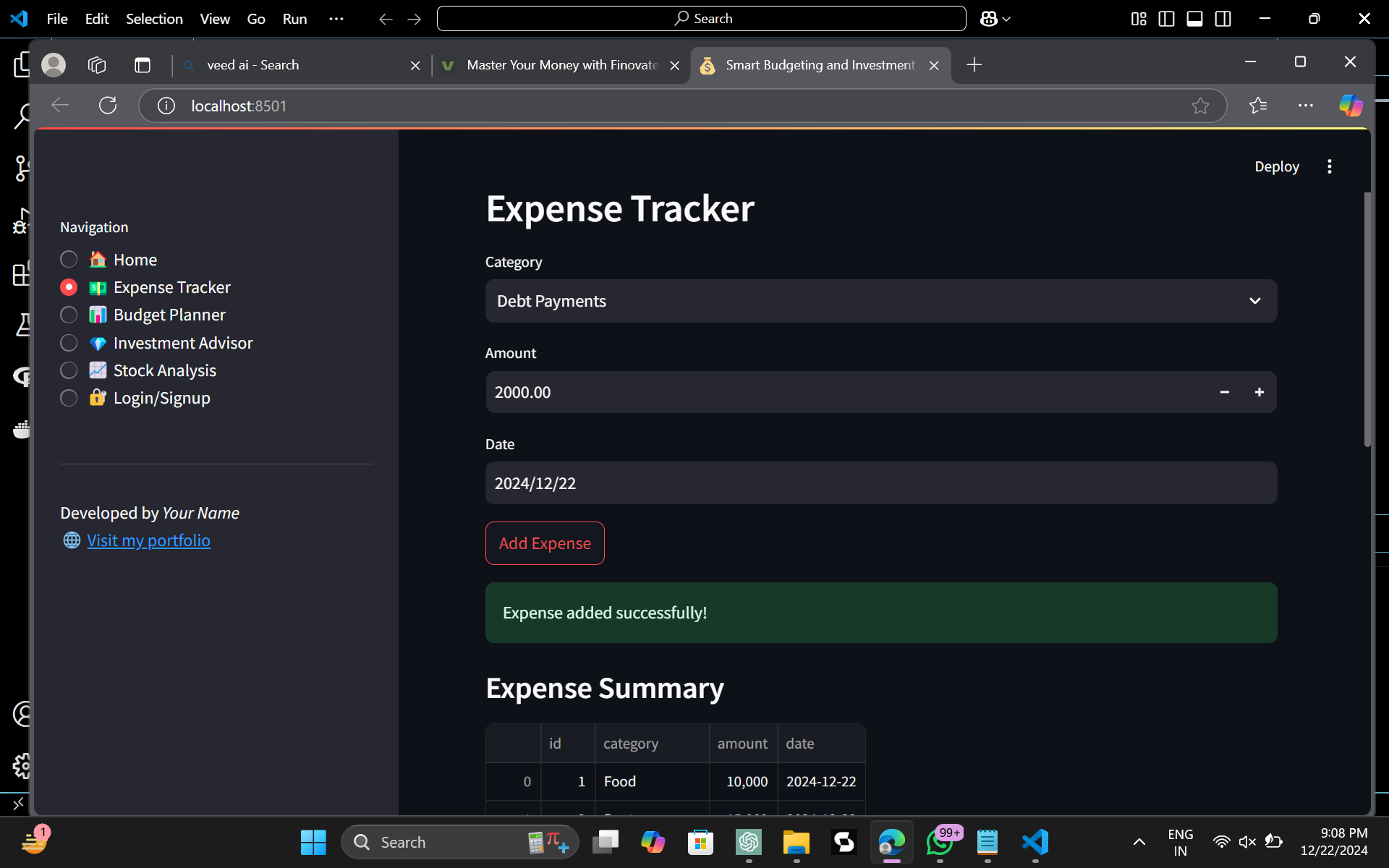The height and width of the screenshot is (868, 1389).
Task: Click the favorite star in address bar
Action: pos(1200,106)
